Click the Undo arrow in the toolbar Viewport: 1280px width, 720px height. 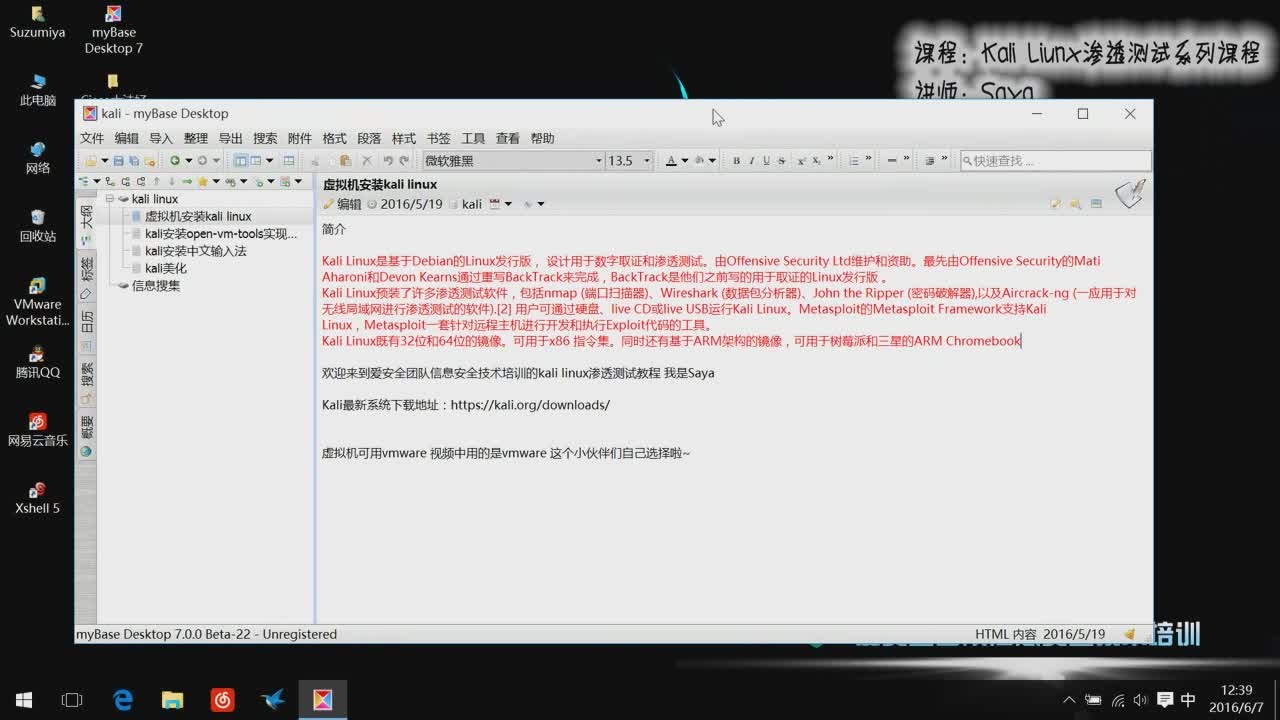(388, 161)
